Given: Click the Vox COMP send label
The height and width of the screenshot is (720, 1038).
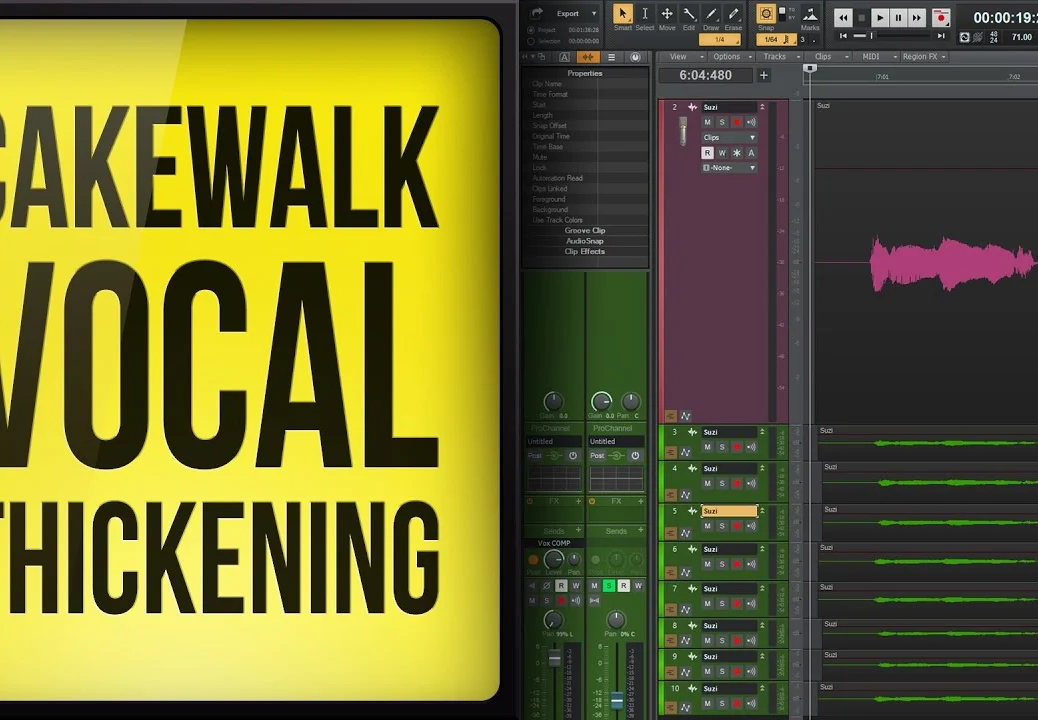Looking at the screenshot, I should pyautogui.click(x=554, y=543).
